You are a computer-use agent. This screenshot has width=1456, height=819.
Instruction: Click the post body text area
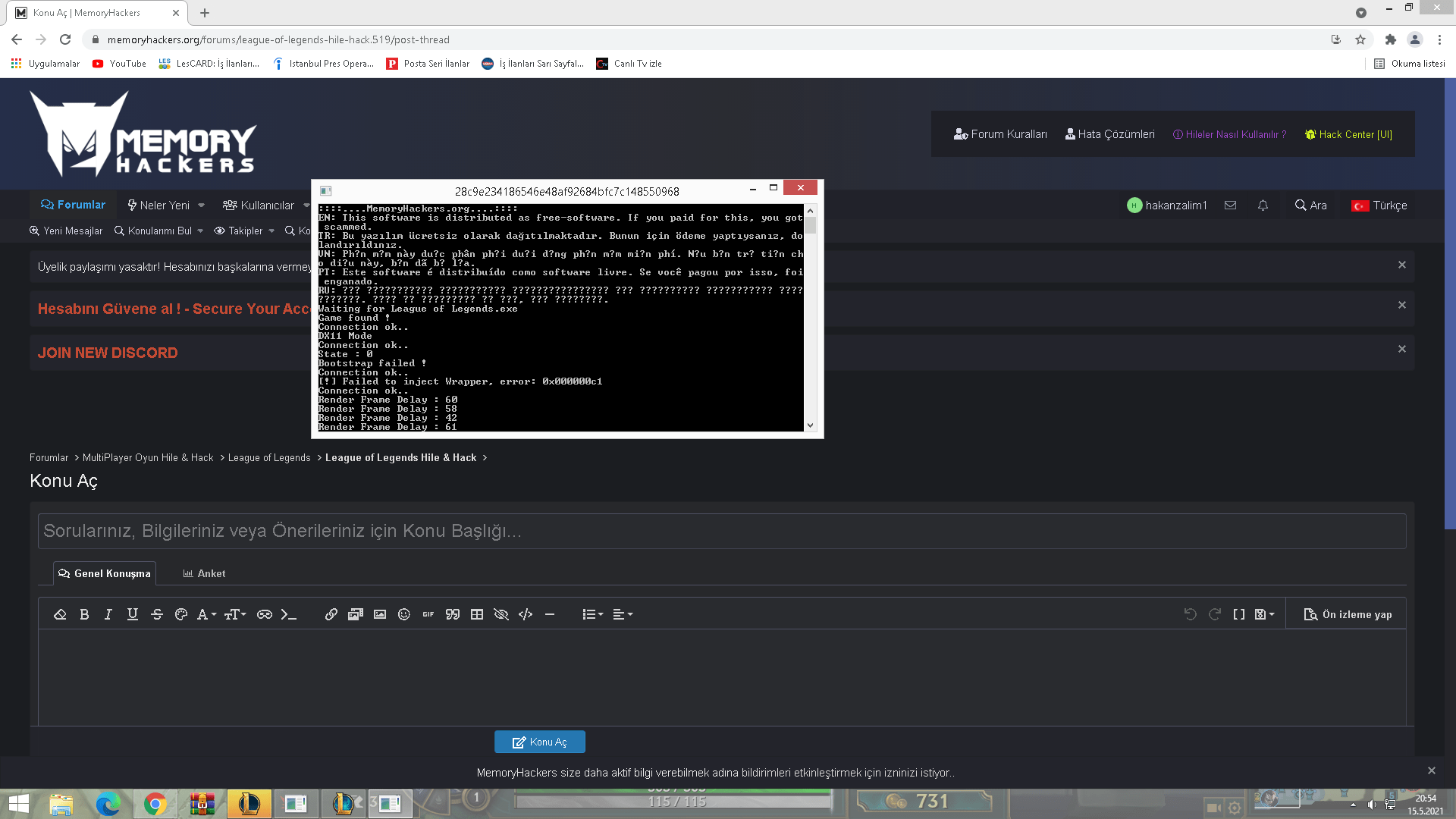pos(722,676)
